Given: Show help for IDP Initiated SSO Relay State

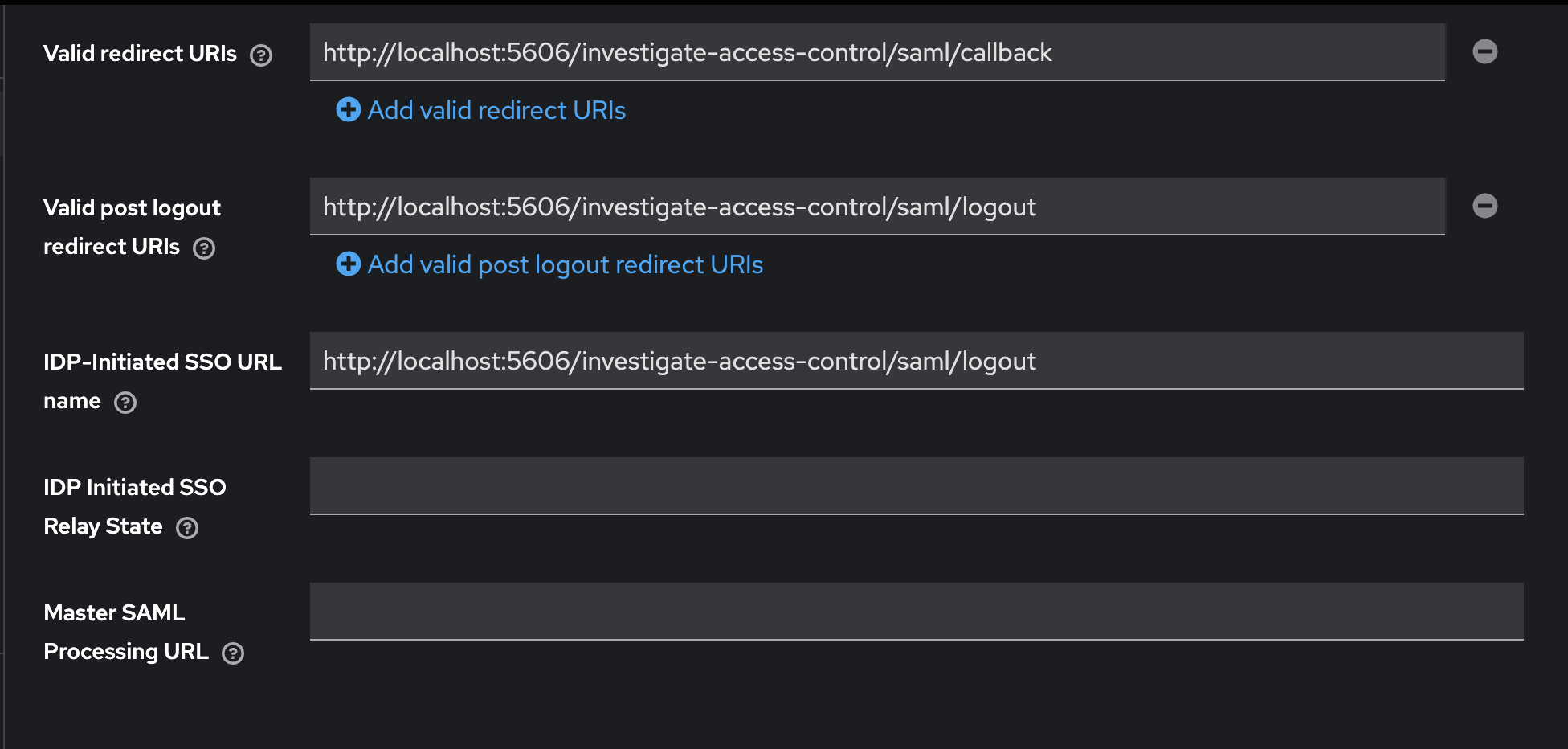Looking at the screenshot, I should pyautogui.click(x=187, y=528).
